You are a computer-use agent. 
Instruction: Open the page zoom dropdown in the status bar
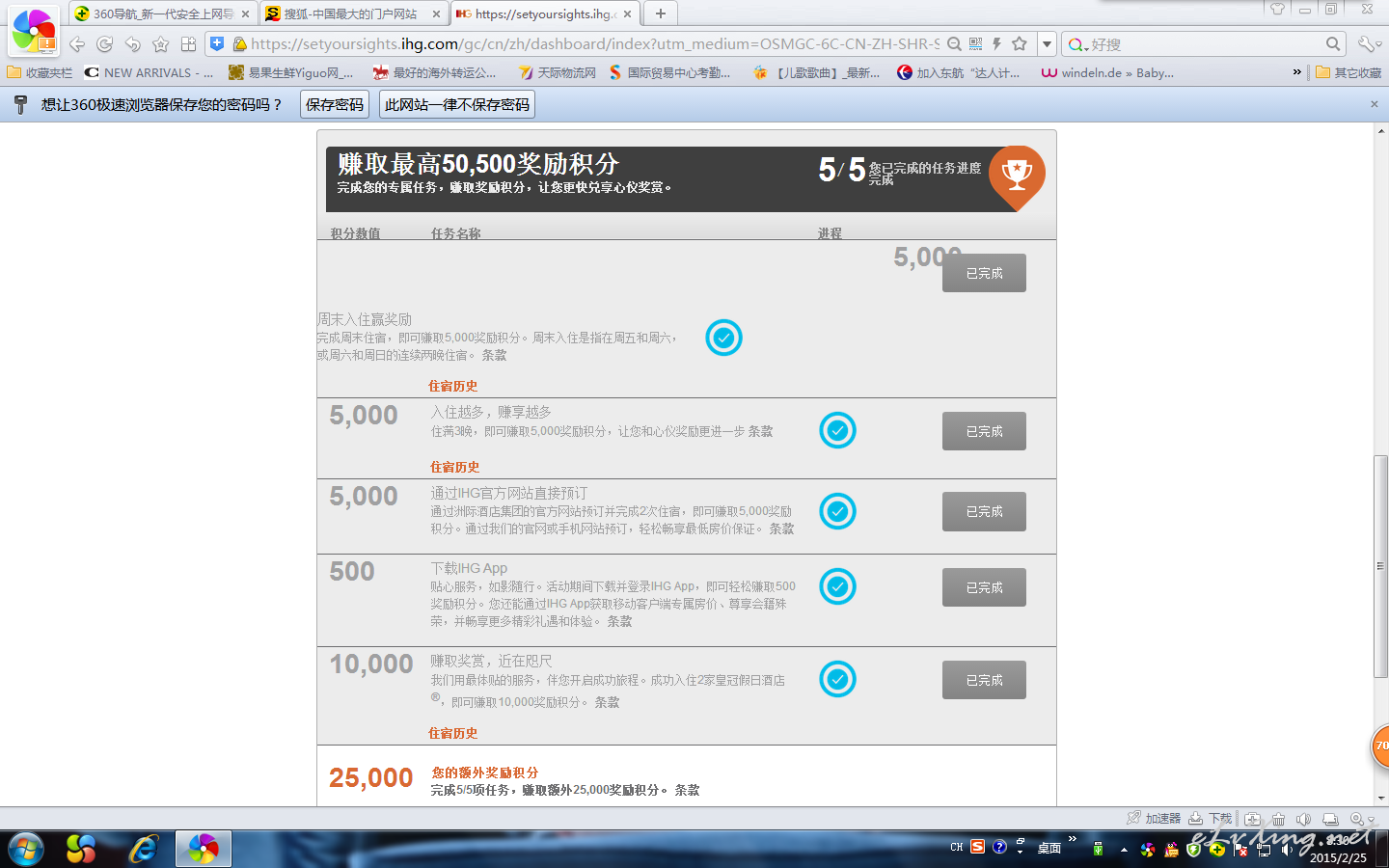[1362, 819]
